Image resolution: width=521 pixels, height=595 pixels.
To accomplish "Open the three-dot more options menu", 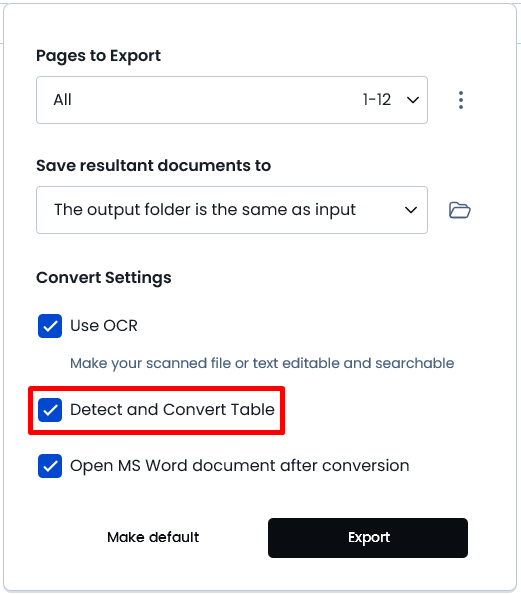I will click(461, 100).
